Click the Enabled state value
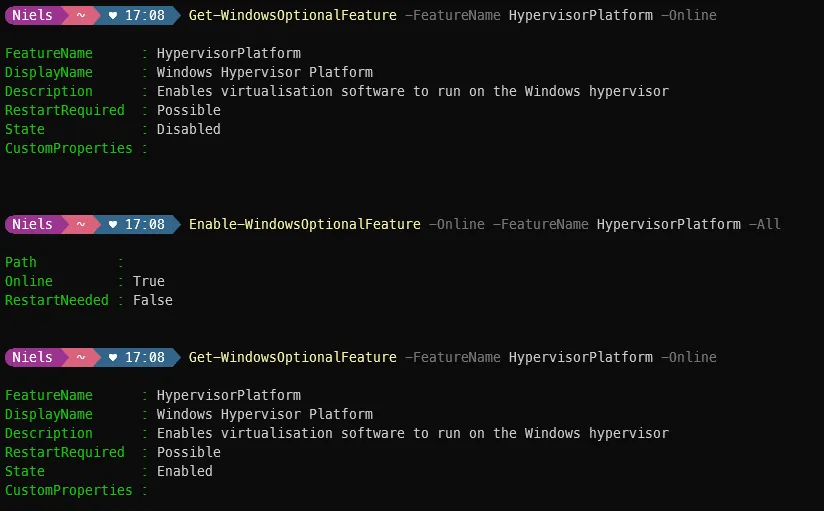824x511 pixels. 184,471
